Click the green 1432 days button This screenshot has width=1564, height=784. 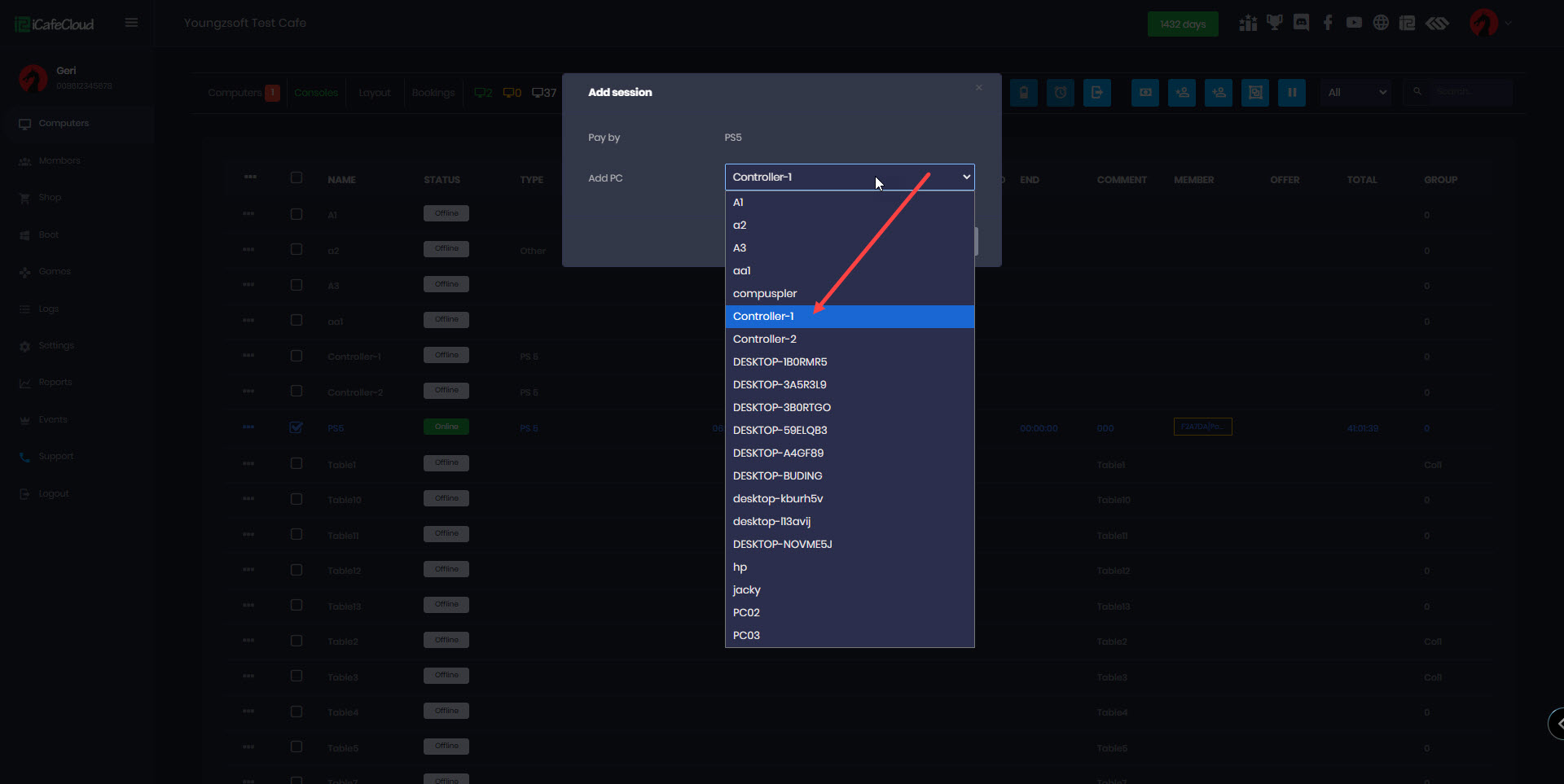pos(1182,24)
